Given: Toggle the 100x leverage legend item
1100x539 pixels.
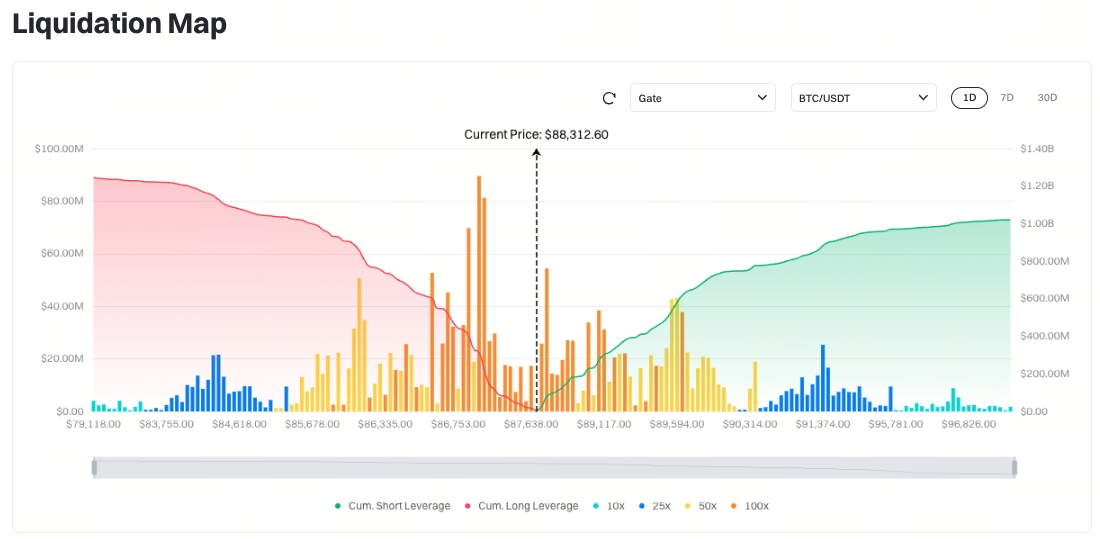Looking at the screenshot, I should click(x=749, y=506).
